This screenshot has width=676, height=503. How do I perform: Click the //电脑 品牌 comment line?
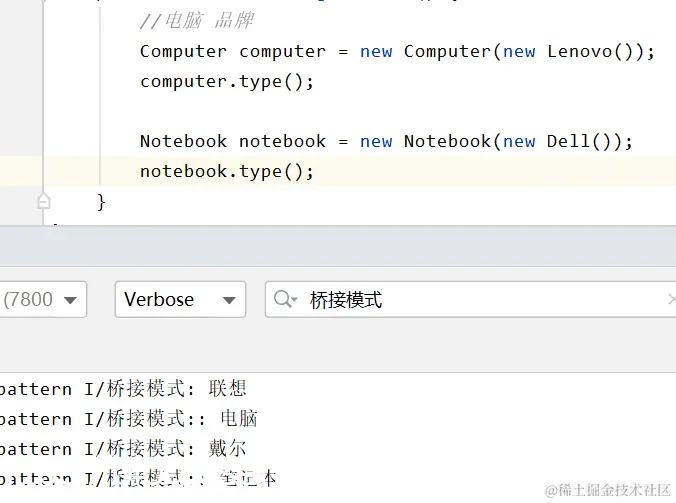pos(197,21)
